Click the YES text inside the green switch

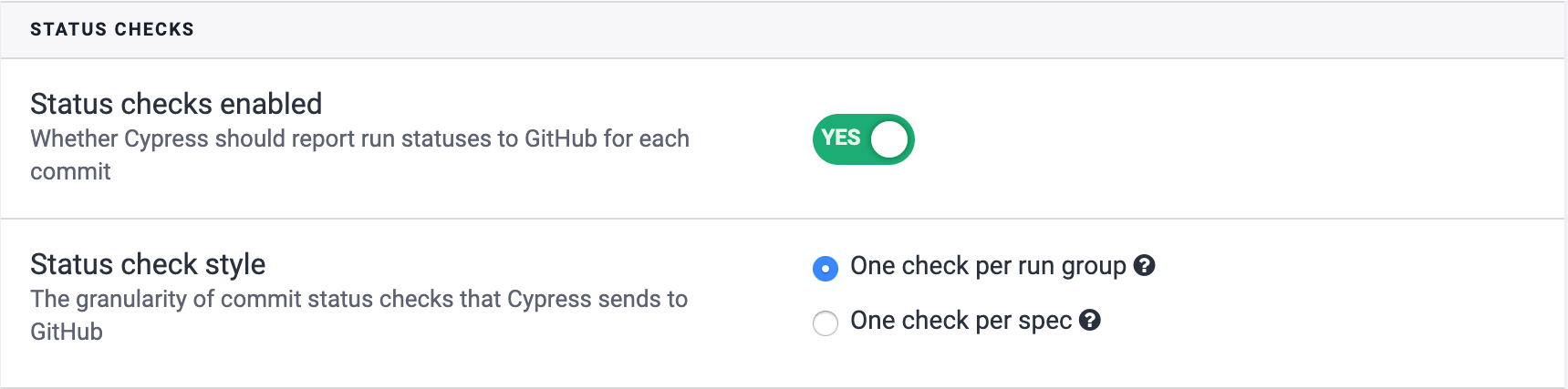tap(840, 138)
